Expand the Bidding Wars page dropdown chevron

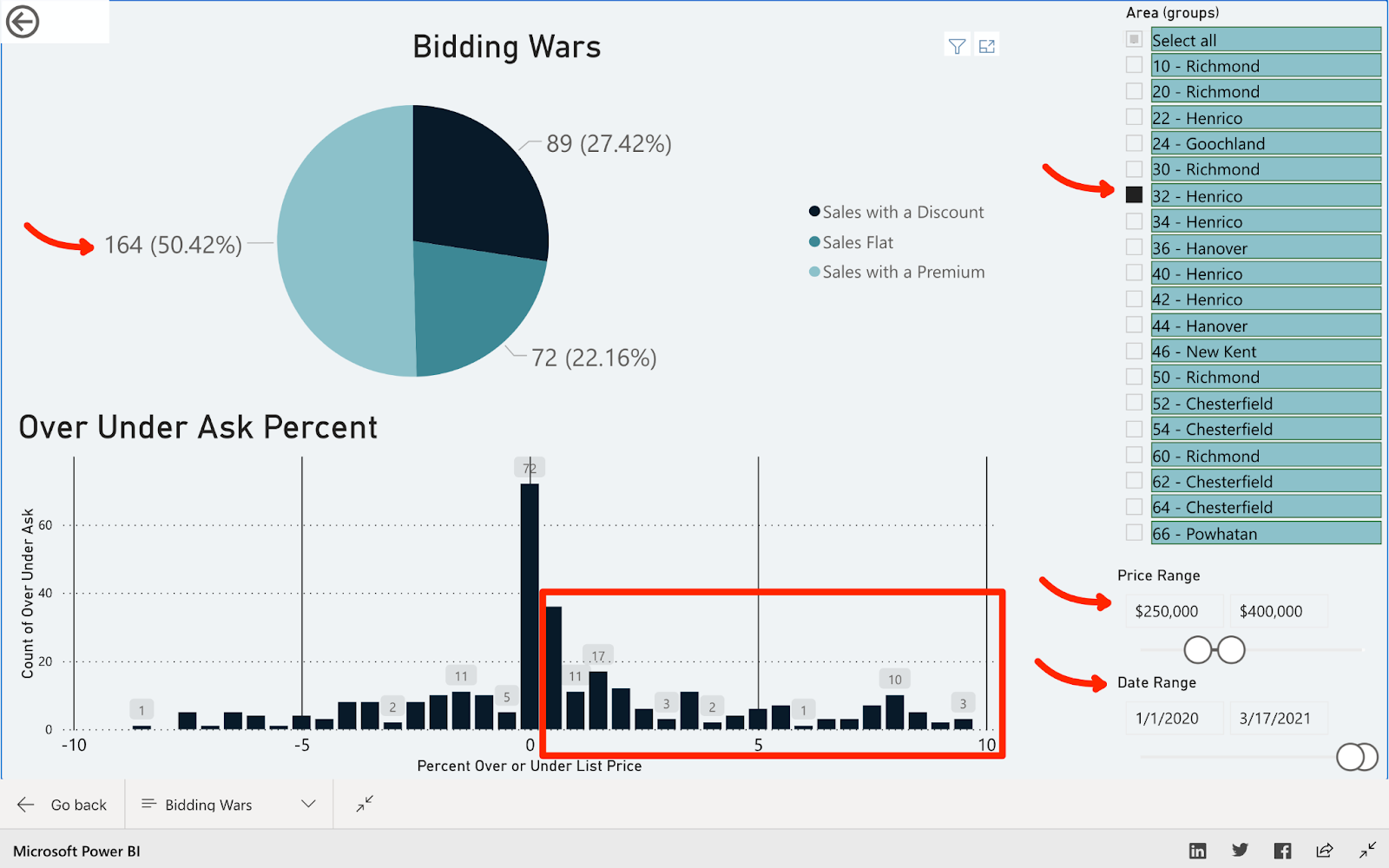pos(308,804)
